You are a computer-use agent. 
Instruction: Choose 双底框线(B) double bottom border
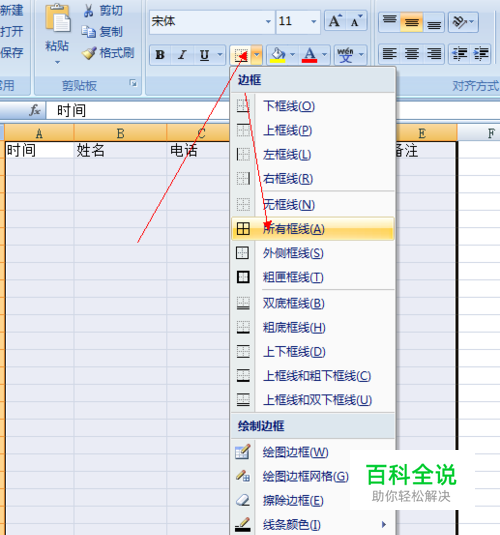313,303
